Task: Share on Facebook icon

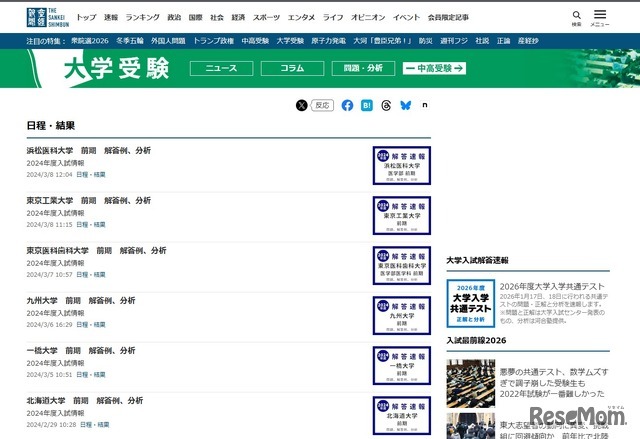Action: point(347,105)
